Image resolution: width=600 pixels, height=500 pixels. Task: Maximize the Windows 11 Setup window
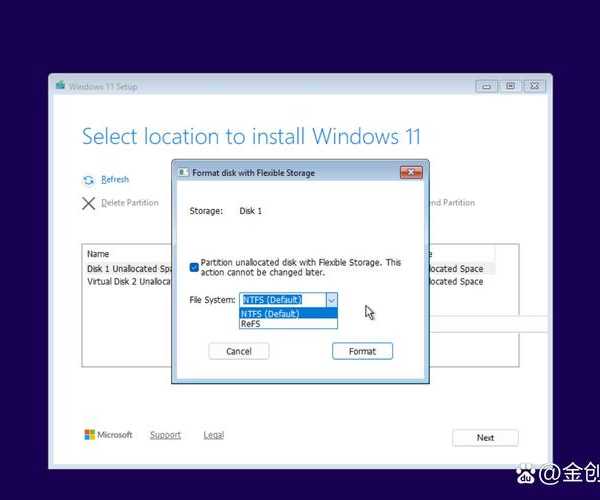point(510,86)
